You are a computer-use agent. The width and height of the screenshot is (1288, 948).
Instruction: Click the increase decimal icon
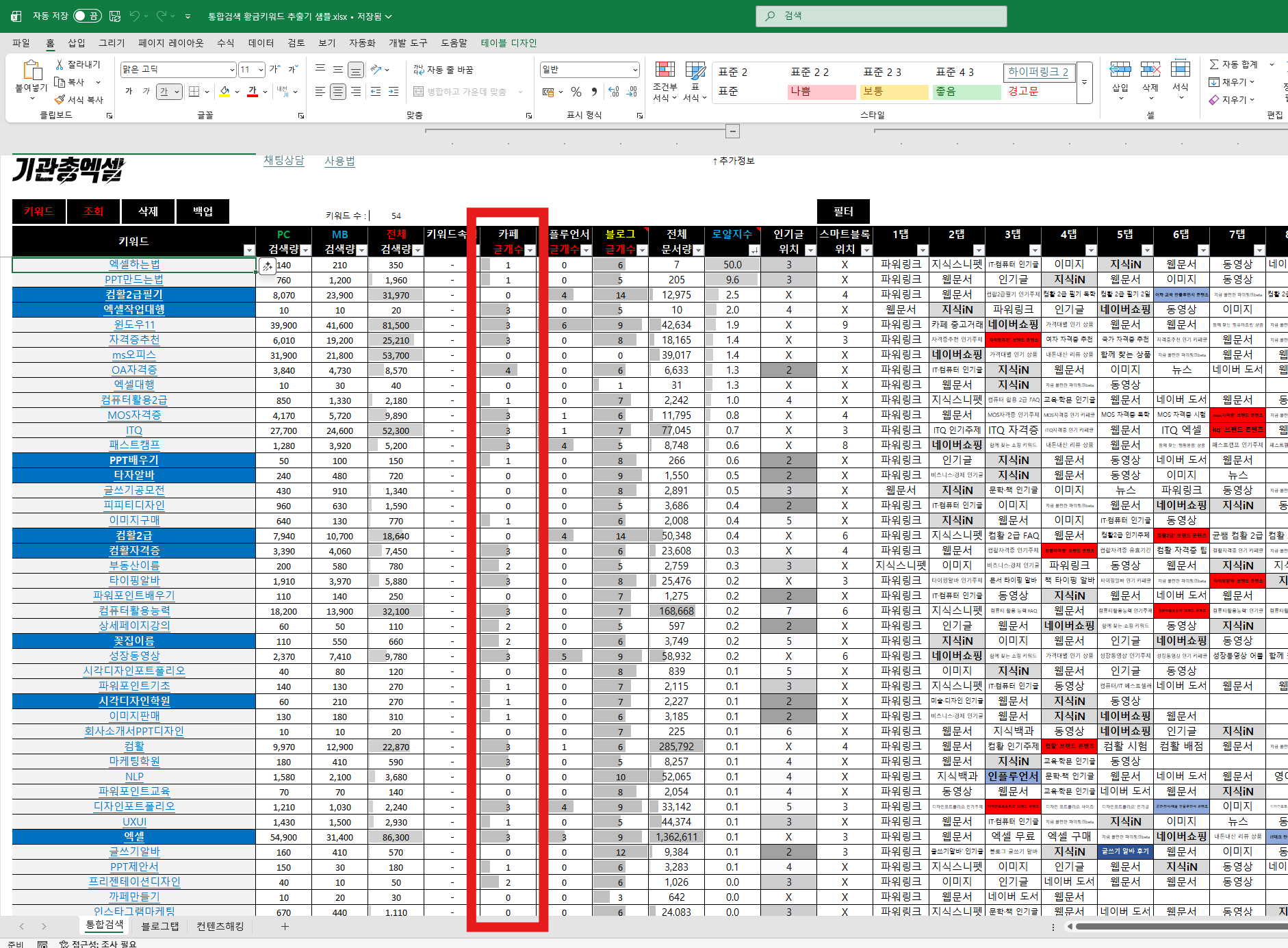(x=614, y=92)
